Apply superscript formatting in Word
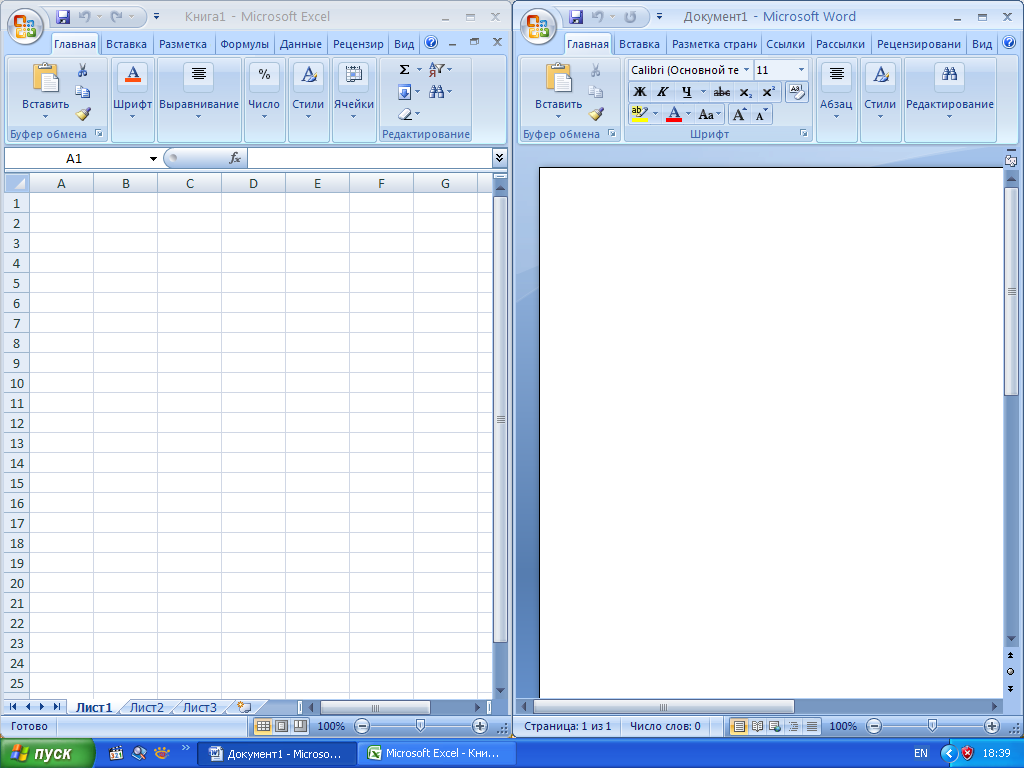The height and width of the screenshot is (768, 1024). coord(769,92)
